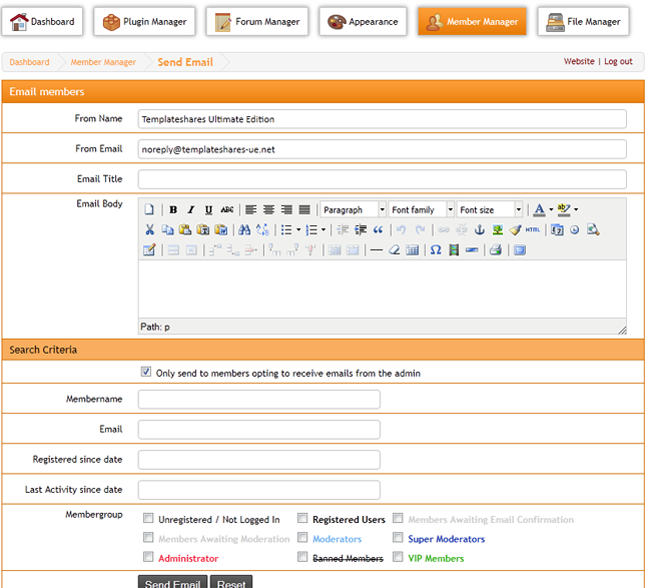Check the Unregistered / Not Logged In group
This screenshot has width=647, height=588.
click(148, 518)
